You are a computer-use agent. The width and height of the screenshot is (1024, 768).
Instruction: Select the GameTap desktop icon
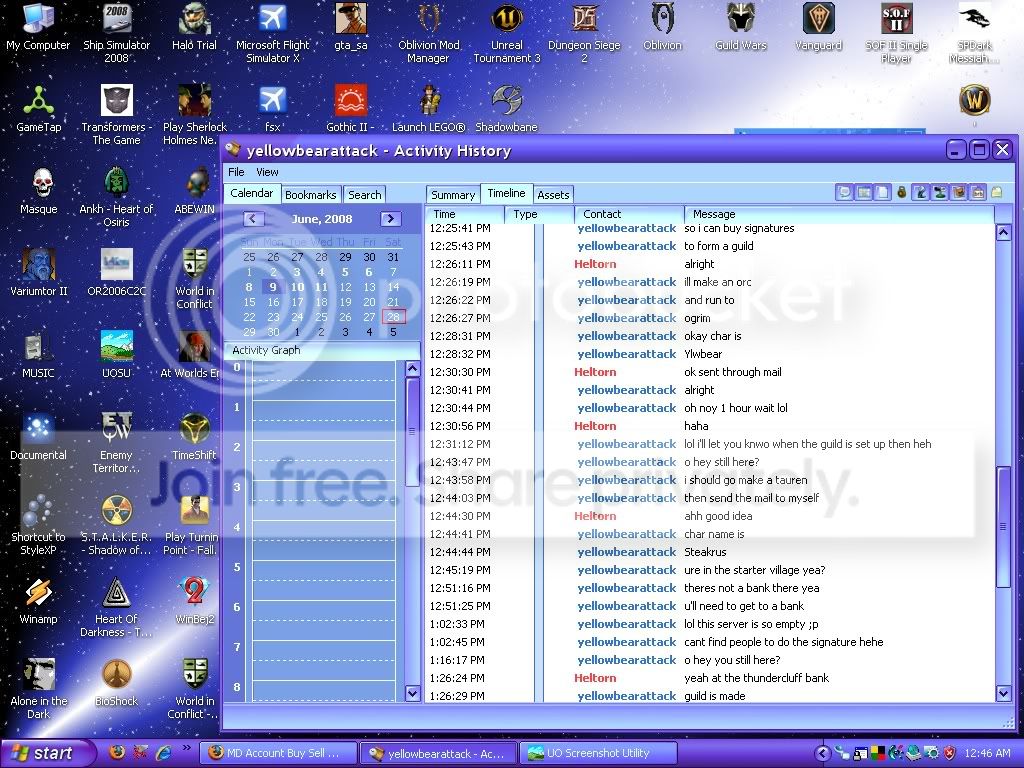38,109
